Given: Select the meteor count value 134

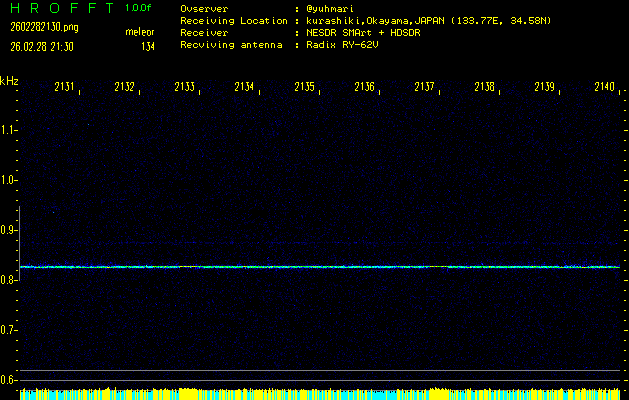Looking at the screenshot, I should pyautogui.click(x=147, y=46).
